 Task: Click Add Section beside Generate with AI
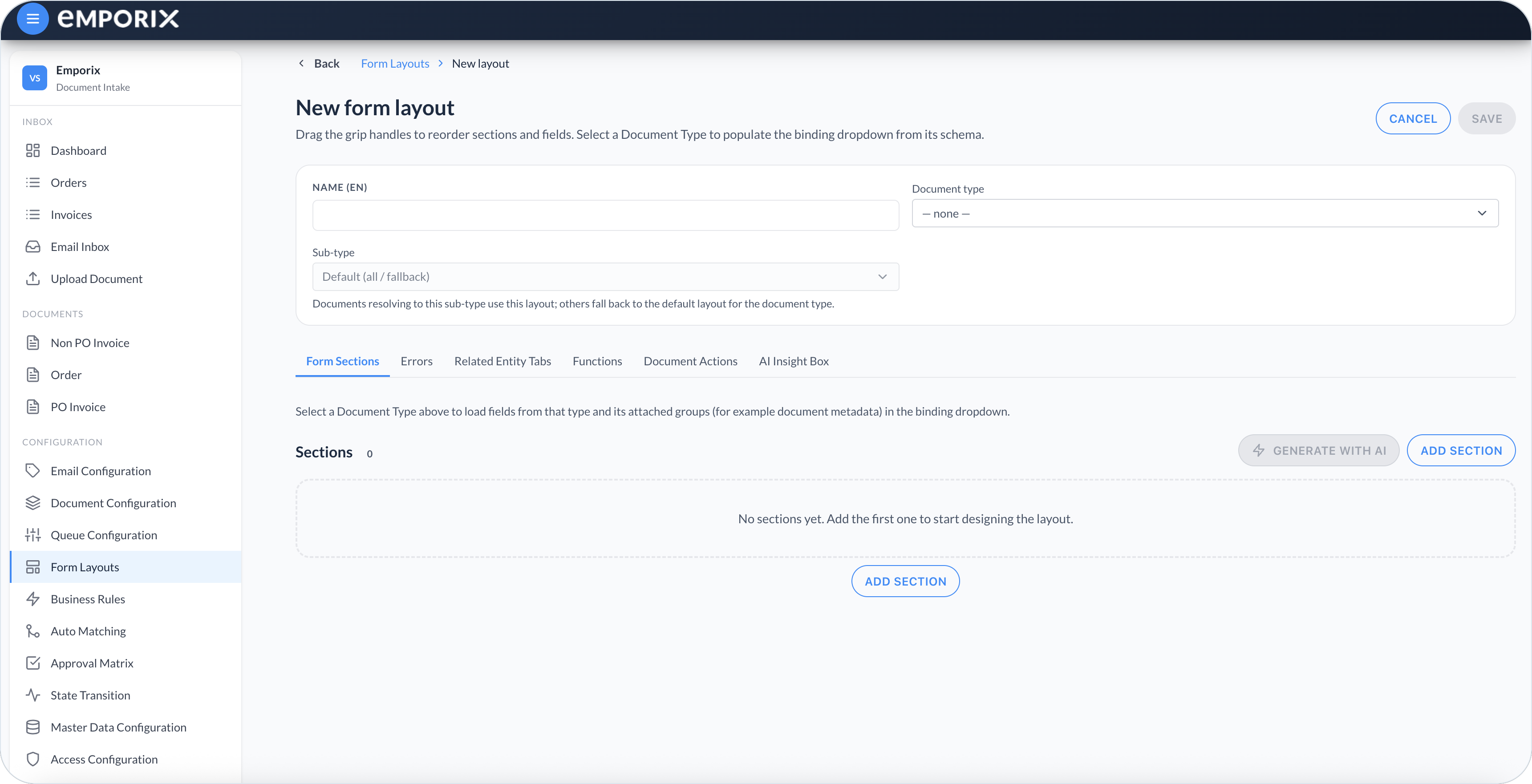1461,451
